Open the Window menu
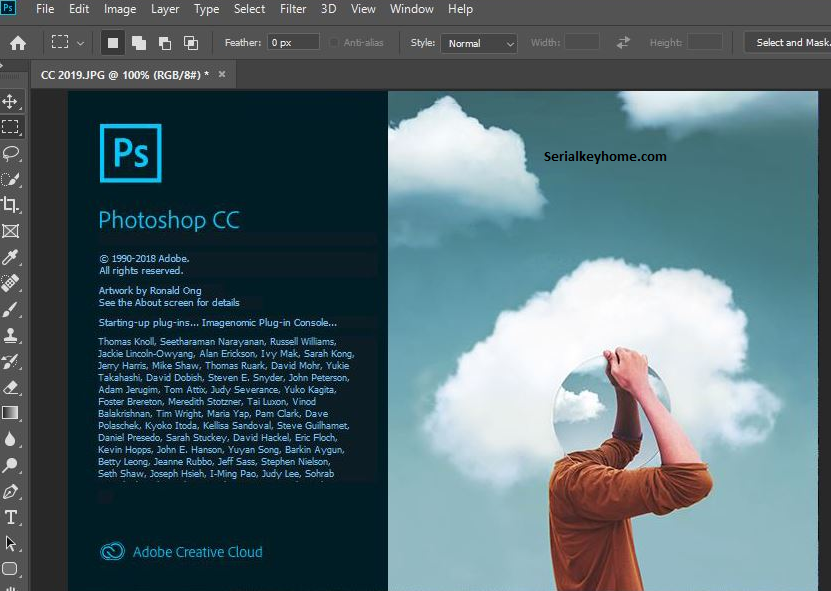The image size is (831, 591). (412, 9)
